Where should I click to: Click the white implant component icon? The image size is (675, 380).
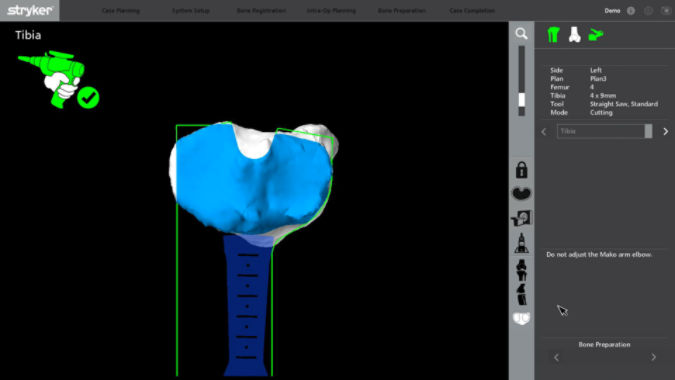pos(521,319)
